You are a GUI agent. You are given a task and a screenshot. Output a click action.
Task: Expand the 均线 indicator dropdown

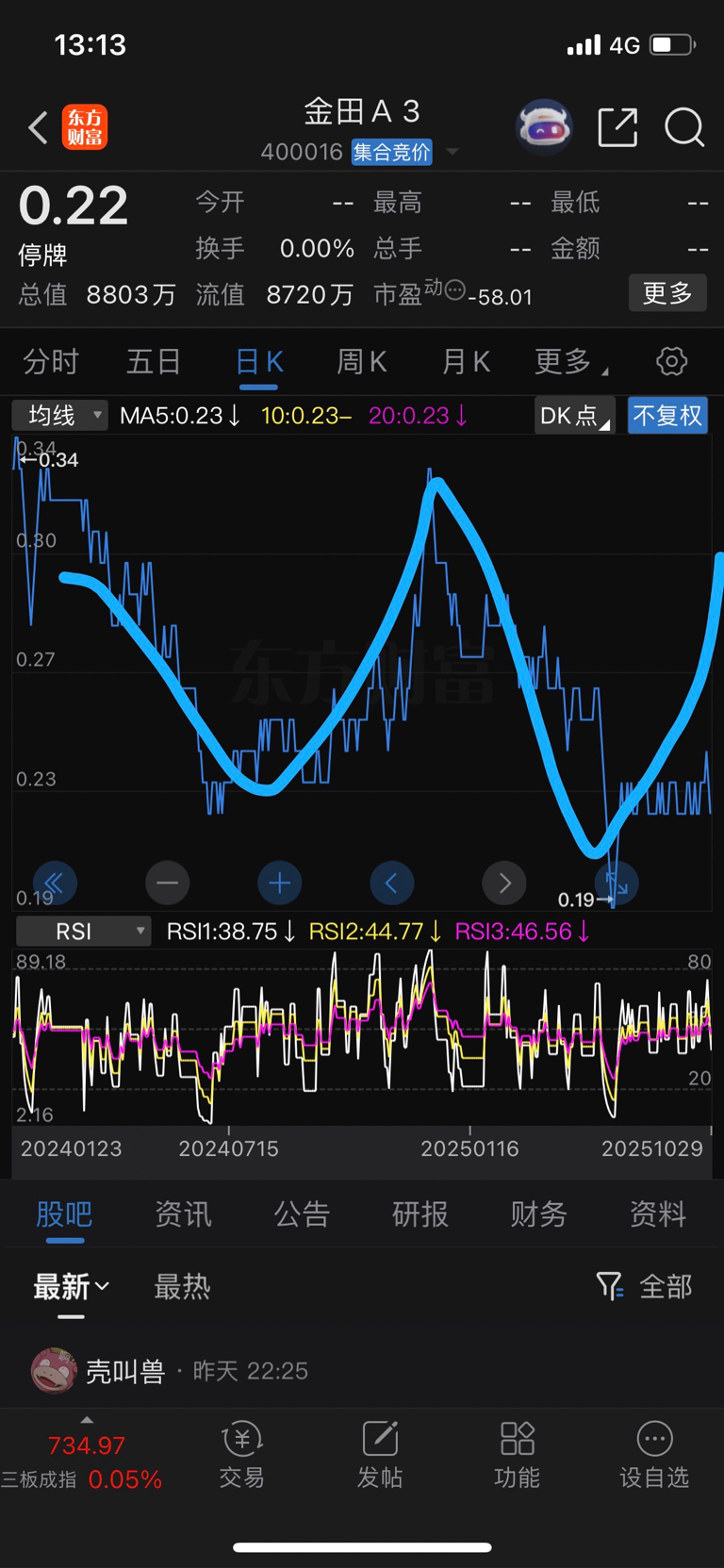pyautogui.click(x=59, y=415)
